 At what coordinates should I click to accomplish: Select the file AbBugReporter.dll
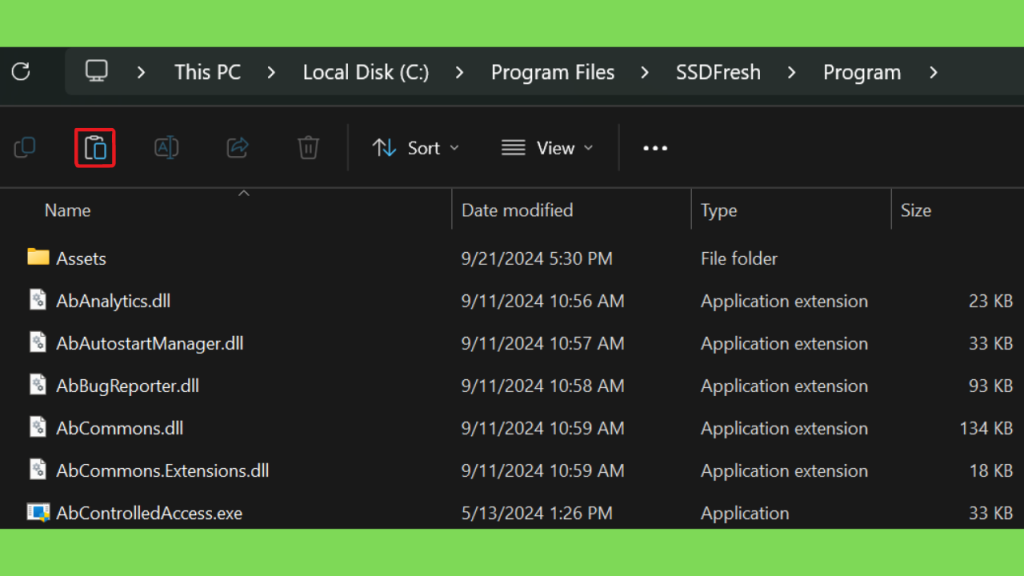pyautogui.click(x=127, y=386)
